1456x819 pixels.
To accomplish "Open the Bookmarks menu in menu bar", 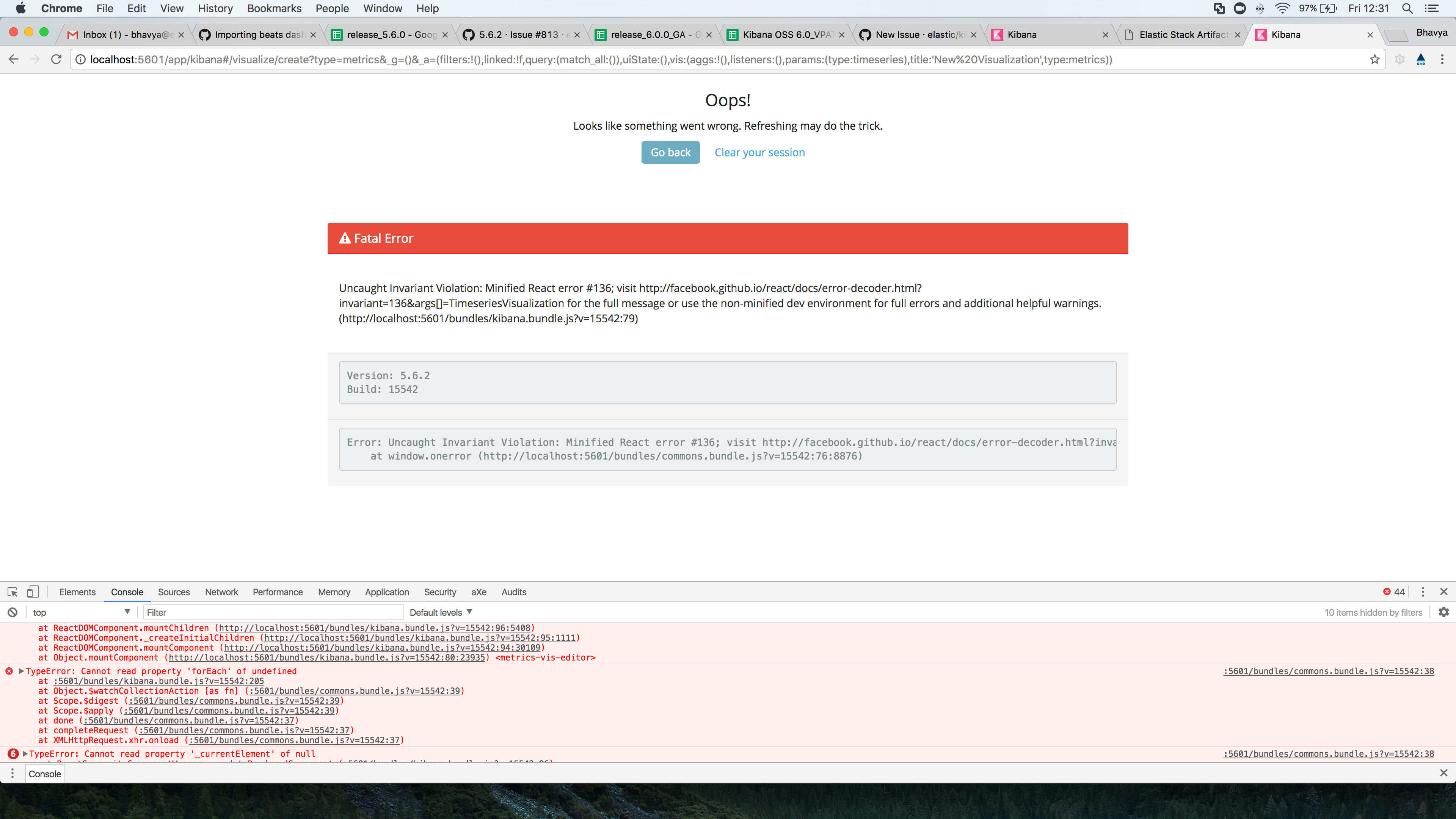I will click(x=274, y=8).
